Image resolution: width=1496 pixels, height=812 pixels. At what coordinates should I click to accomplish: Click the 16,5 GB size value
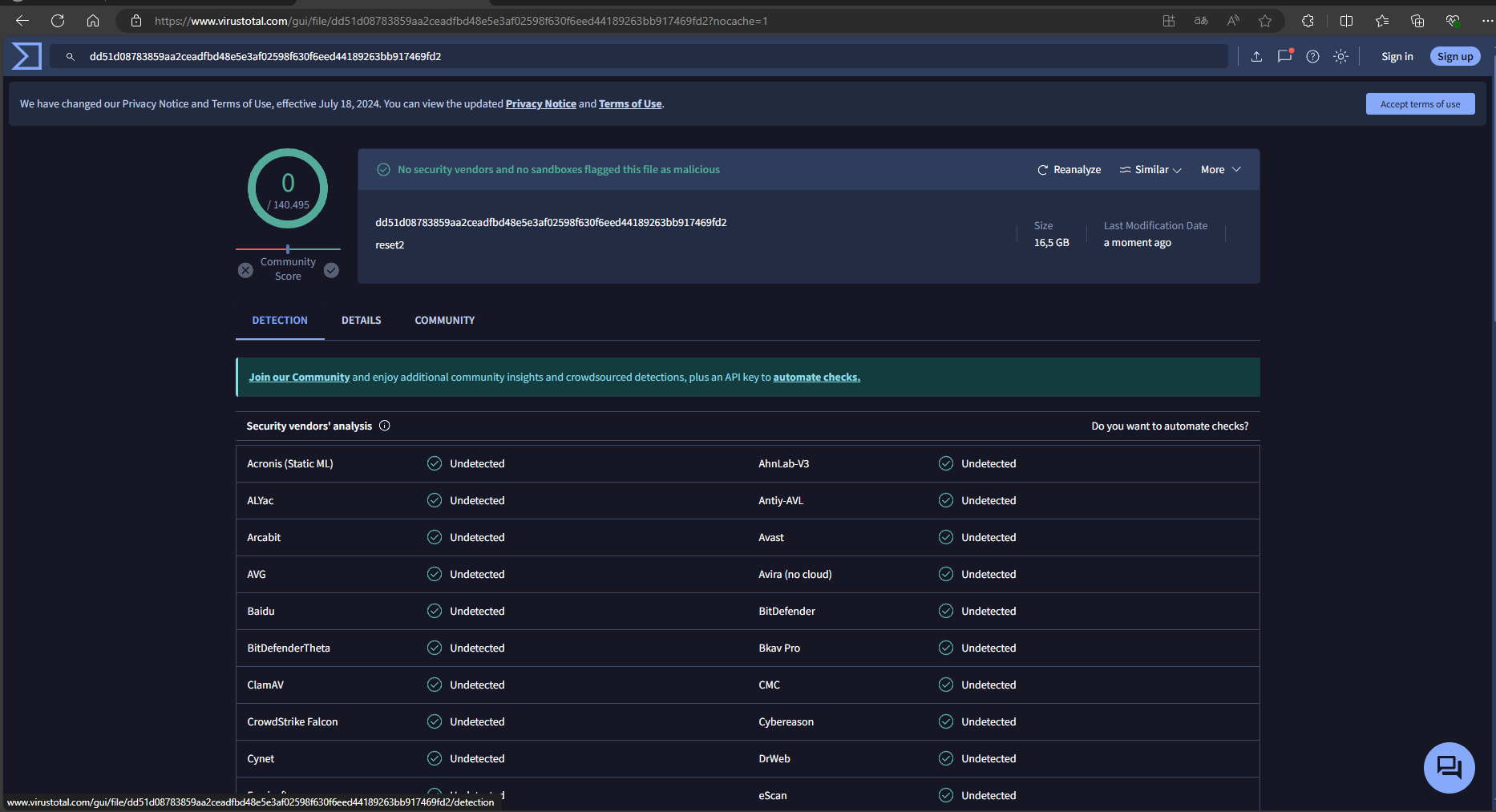click(1051, 242)
